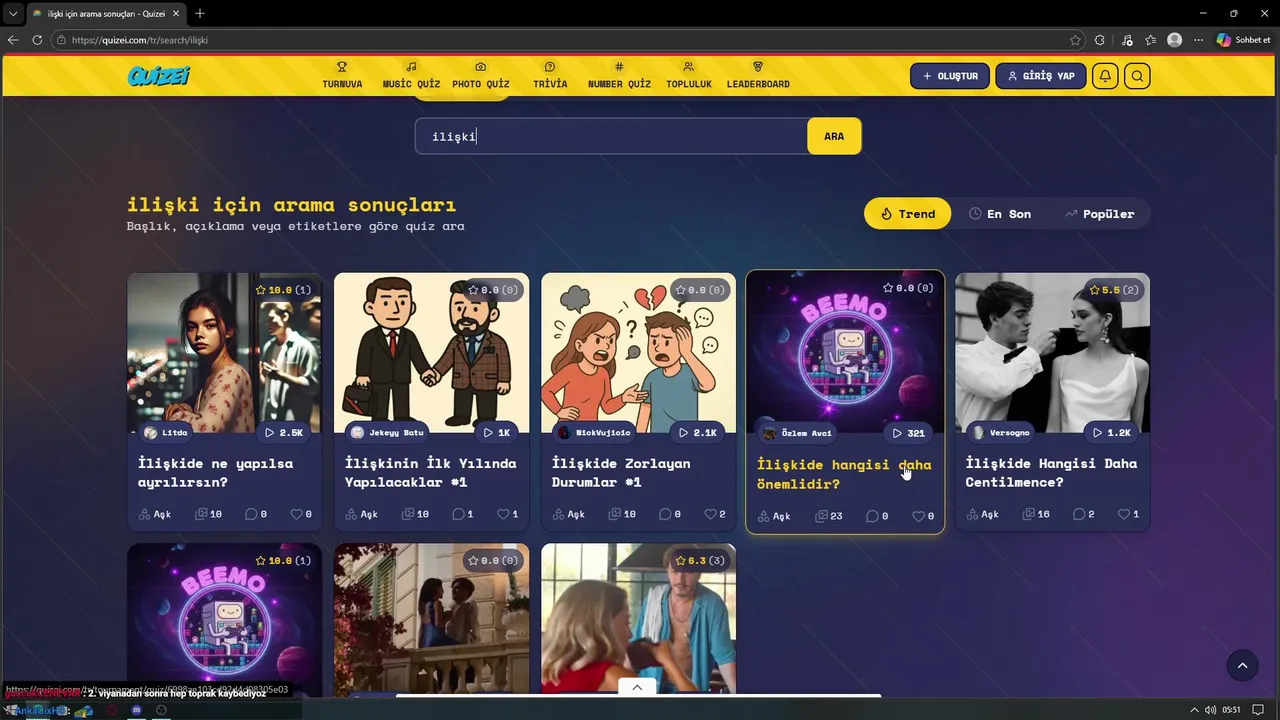Open author Jekeyy Batu profile

386,433
